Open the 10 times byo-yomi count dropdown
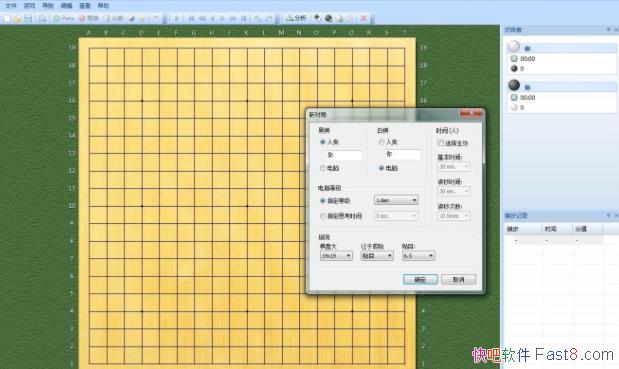The width and height of the screenshot is (619, 369). click(454, 216)
